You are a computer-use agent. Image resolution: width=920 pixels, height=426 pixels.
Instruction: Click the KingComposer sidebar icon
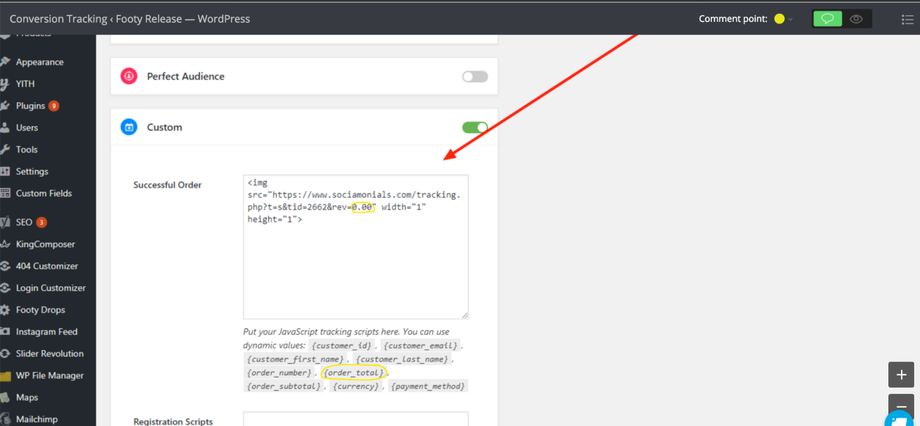tap(5, 244)
